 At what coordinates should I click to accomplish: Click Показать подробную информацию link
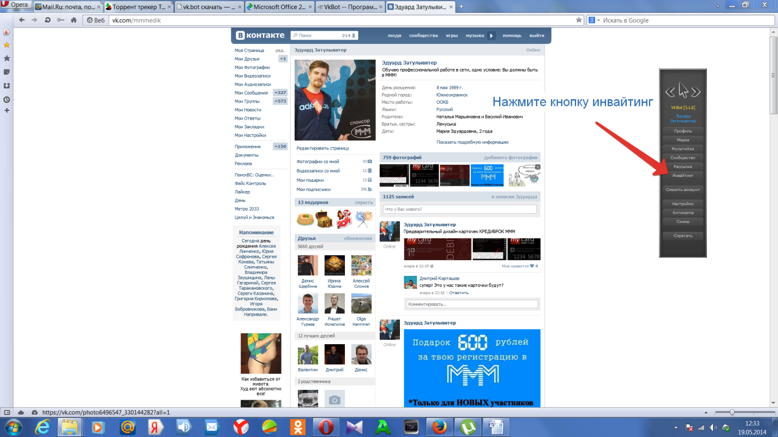click(x=472, y=142)
